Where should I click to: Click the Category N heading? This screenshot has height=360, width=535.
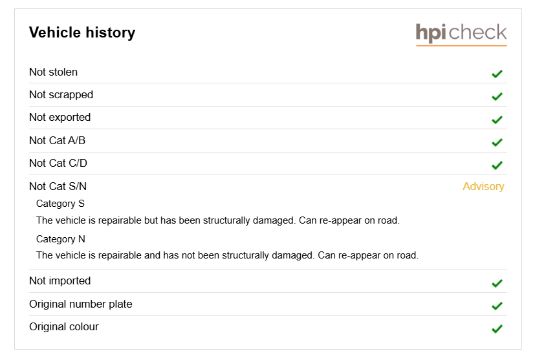[x=60, y=239]
